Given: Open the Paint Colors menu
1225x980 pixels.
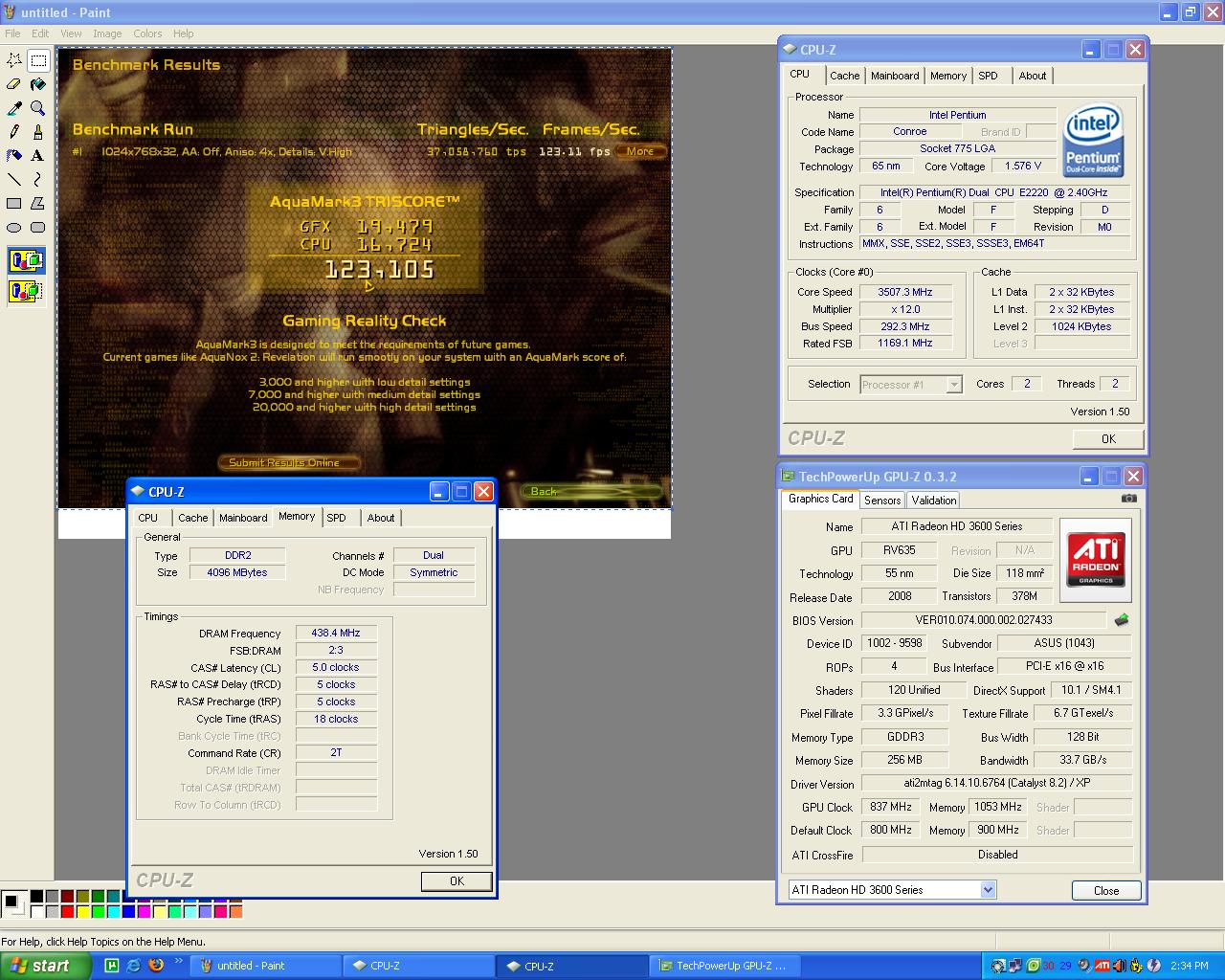Looking at the screenshot, I should pos(147,33).
